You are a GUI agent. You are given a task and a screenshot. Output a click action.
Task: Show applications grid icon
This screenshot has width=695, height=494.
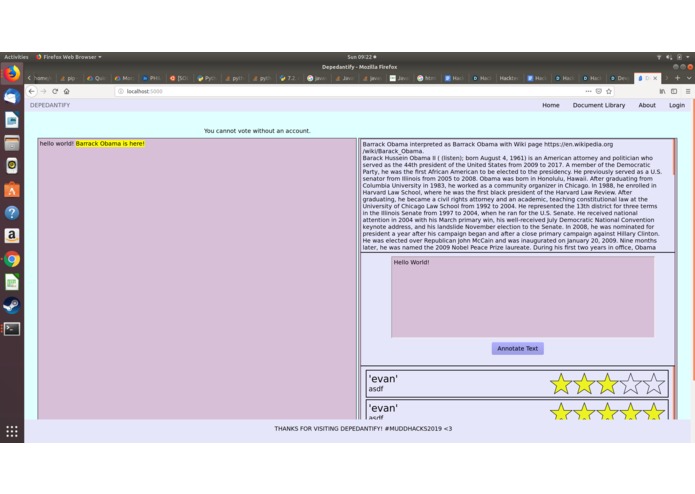coord(12,431)
